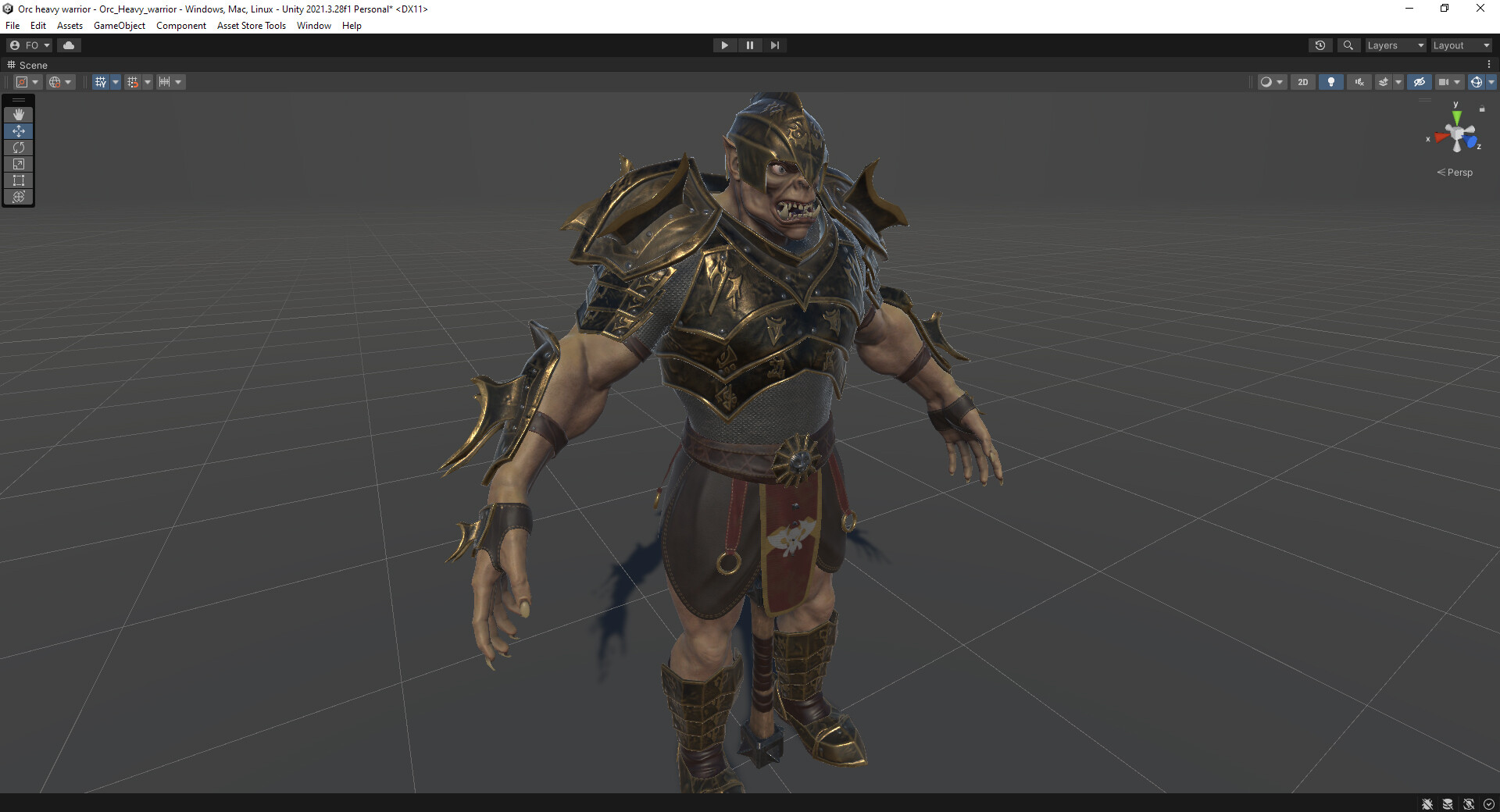
Task: Open the Asset Store Tools menu
Action: click(251, 26)
